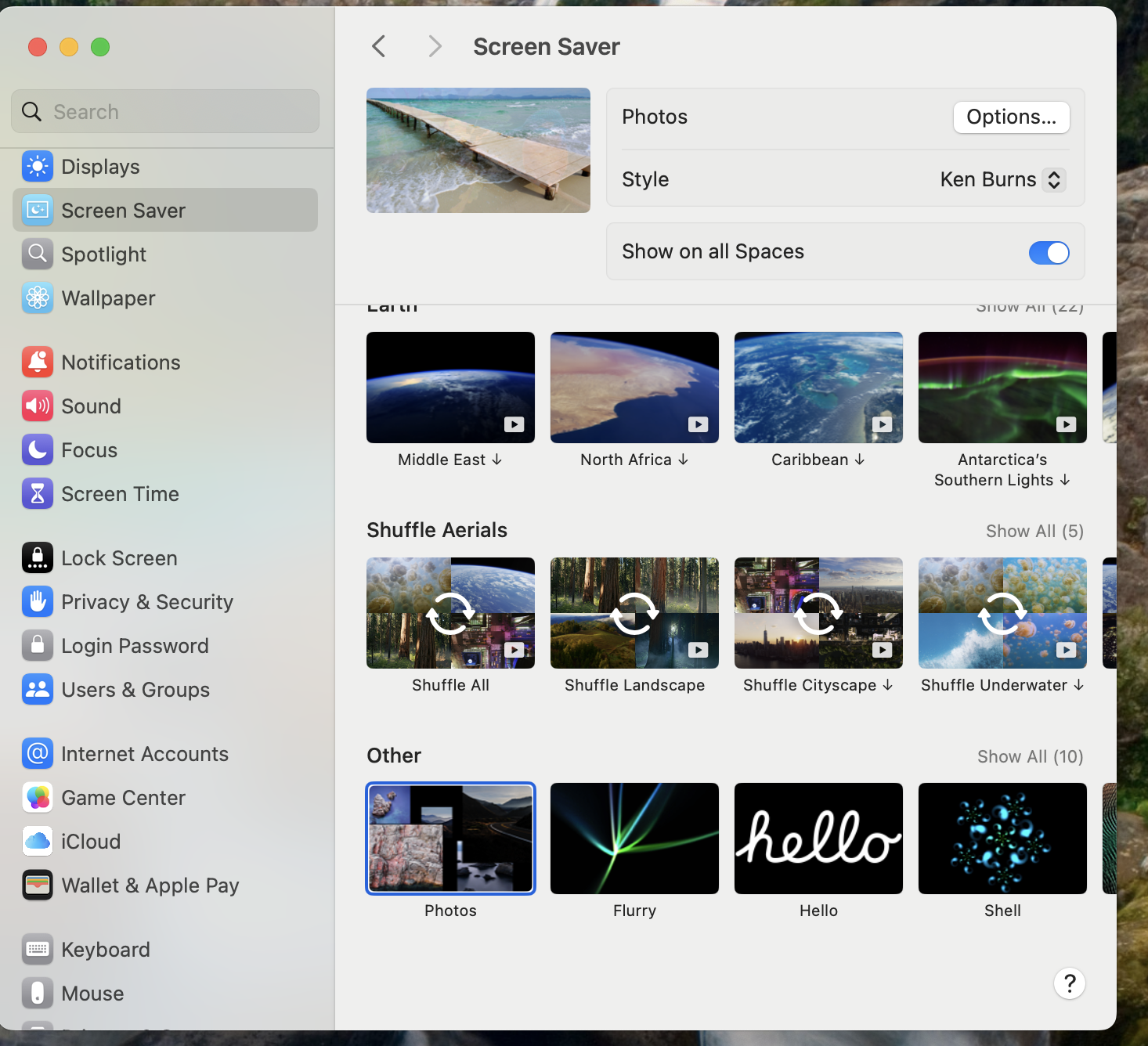Expand Other section with Show All (10)
Image resolution: width=1148 pixels, height=1046 pixels.
coord(1030,757)
